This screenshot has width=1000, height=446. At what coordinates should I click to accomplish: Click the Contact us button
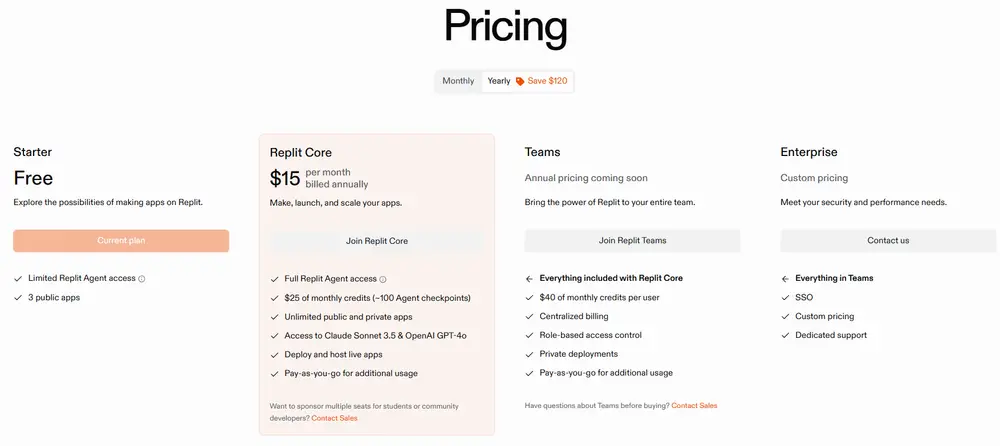888,241
